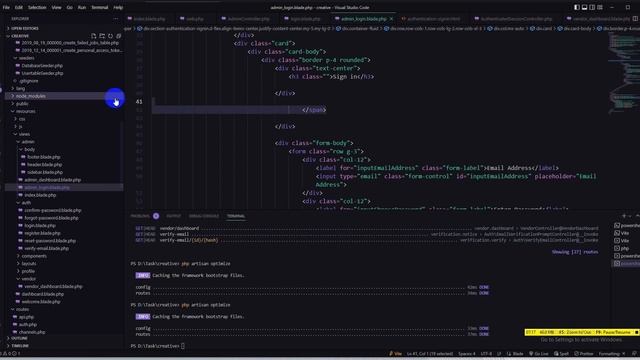
Task: Select the first powershell terminal entry
Action: pyautogui.click(x=627, y=225)
